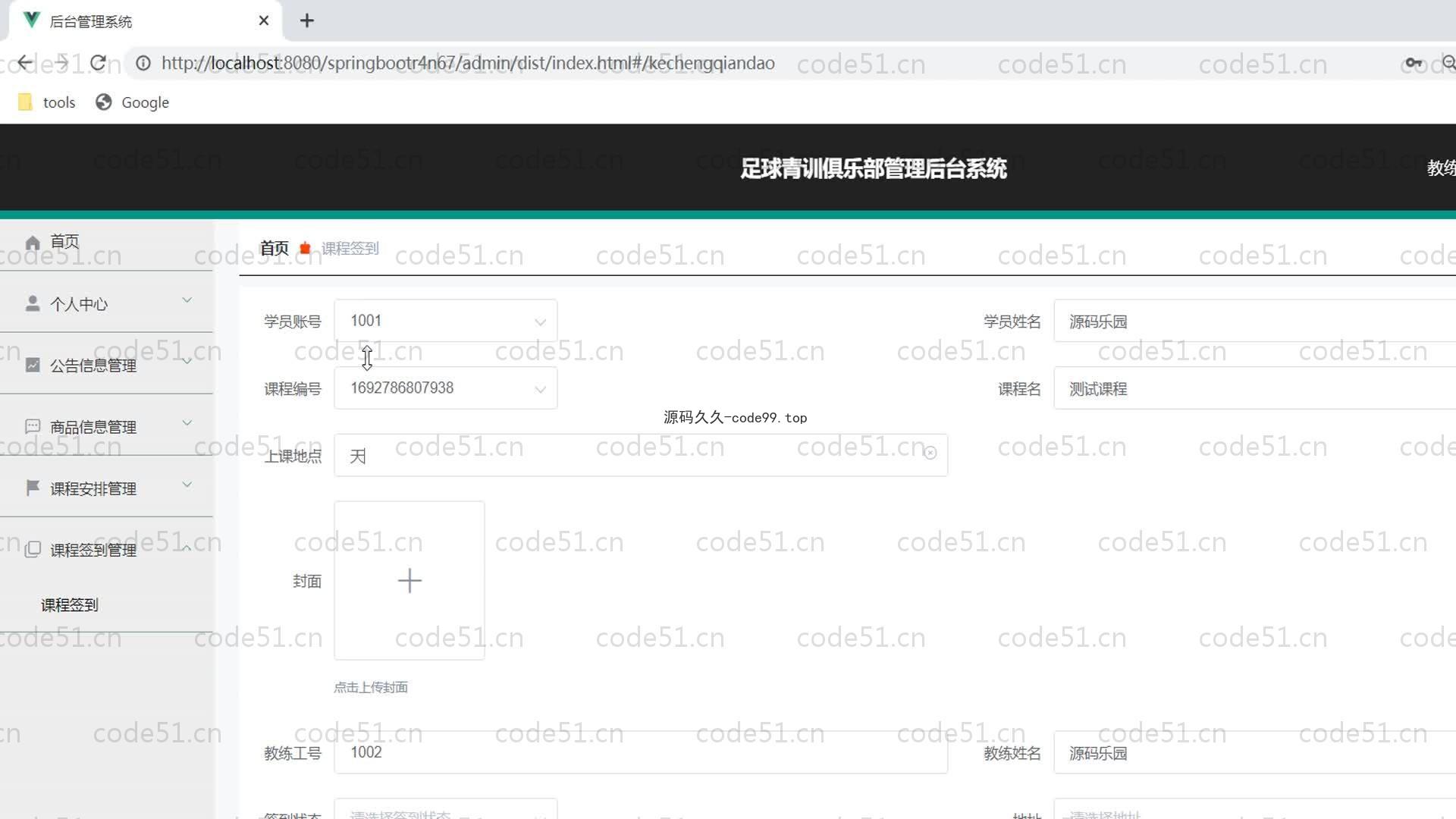
Task: Toggle the 公告信息管理 chevron arrow
Action: [x=187, y=362]
